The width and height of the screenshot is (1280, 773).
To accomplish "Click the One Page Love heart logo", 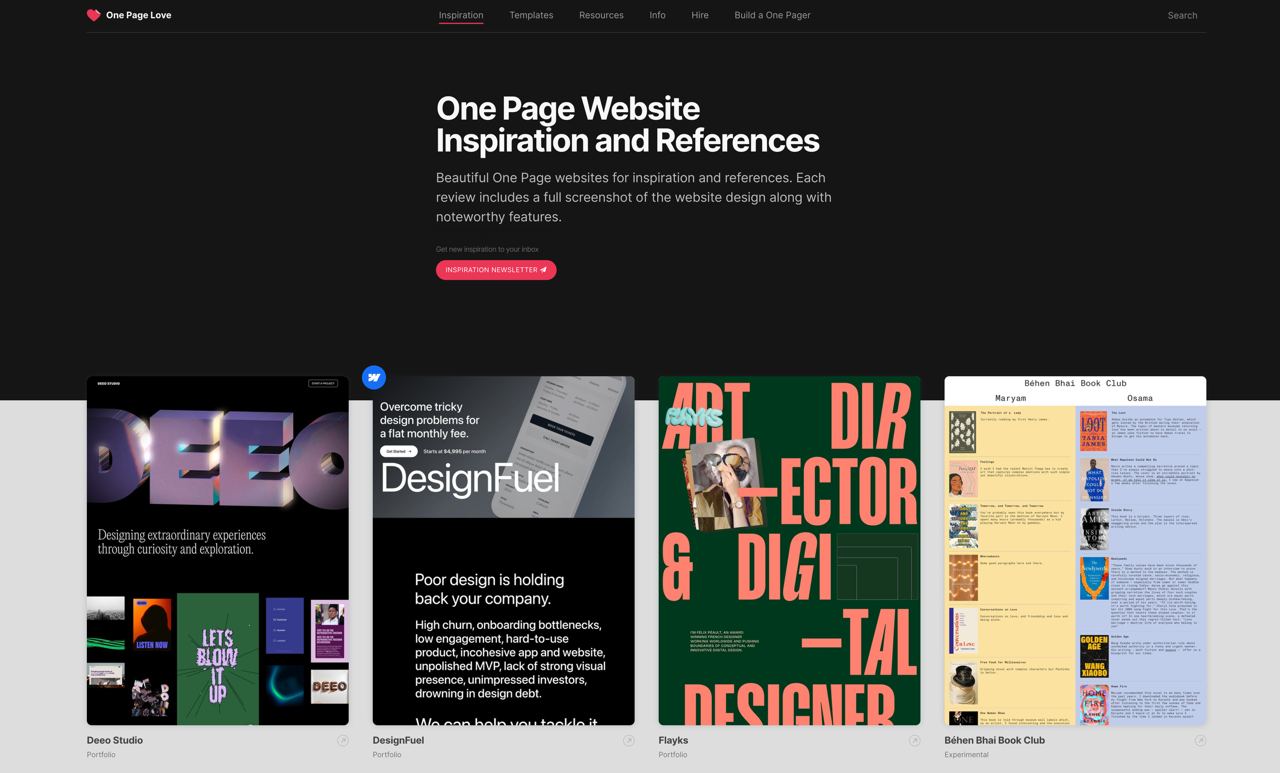I will click(94, 15).
